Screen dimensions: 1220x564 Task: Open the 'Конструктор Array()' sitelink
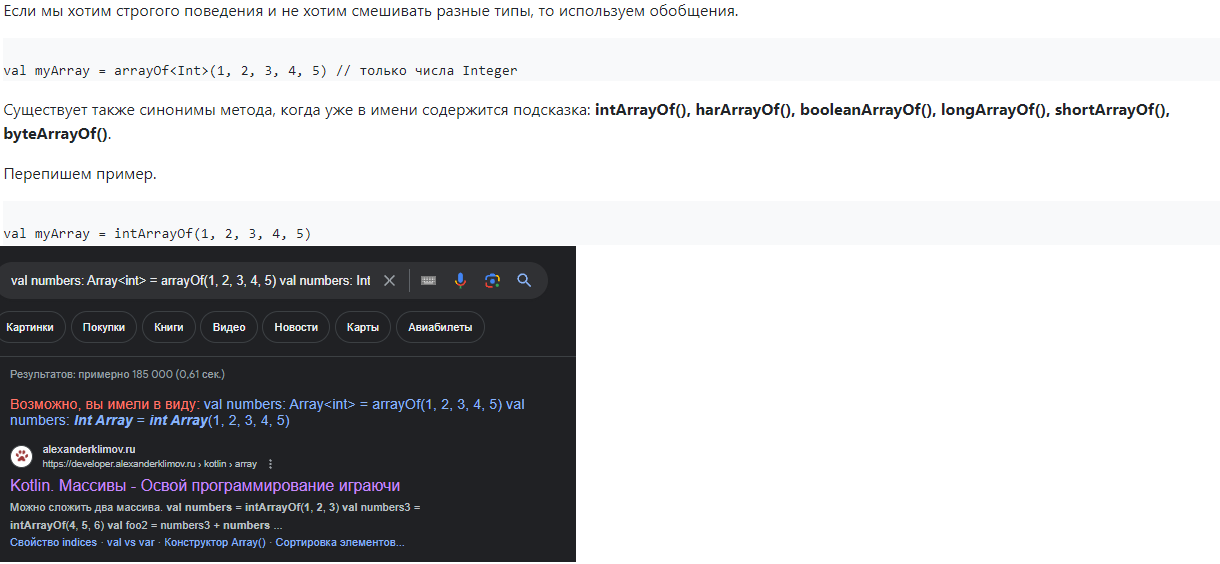coord(215,542)
